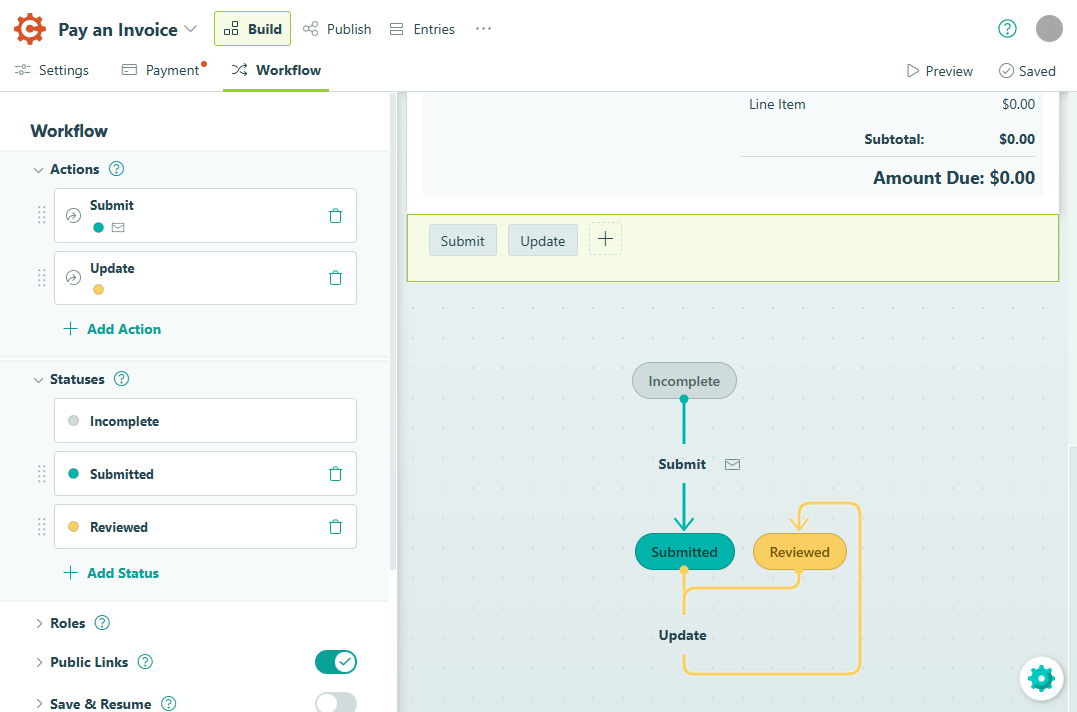Click drag handle beside Submit action
Image resolution: width=1077 pixels, height=712 pixels.
point(41,216)
